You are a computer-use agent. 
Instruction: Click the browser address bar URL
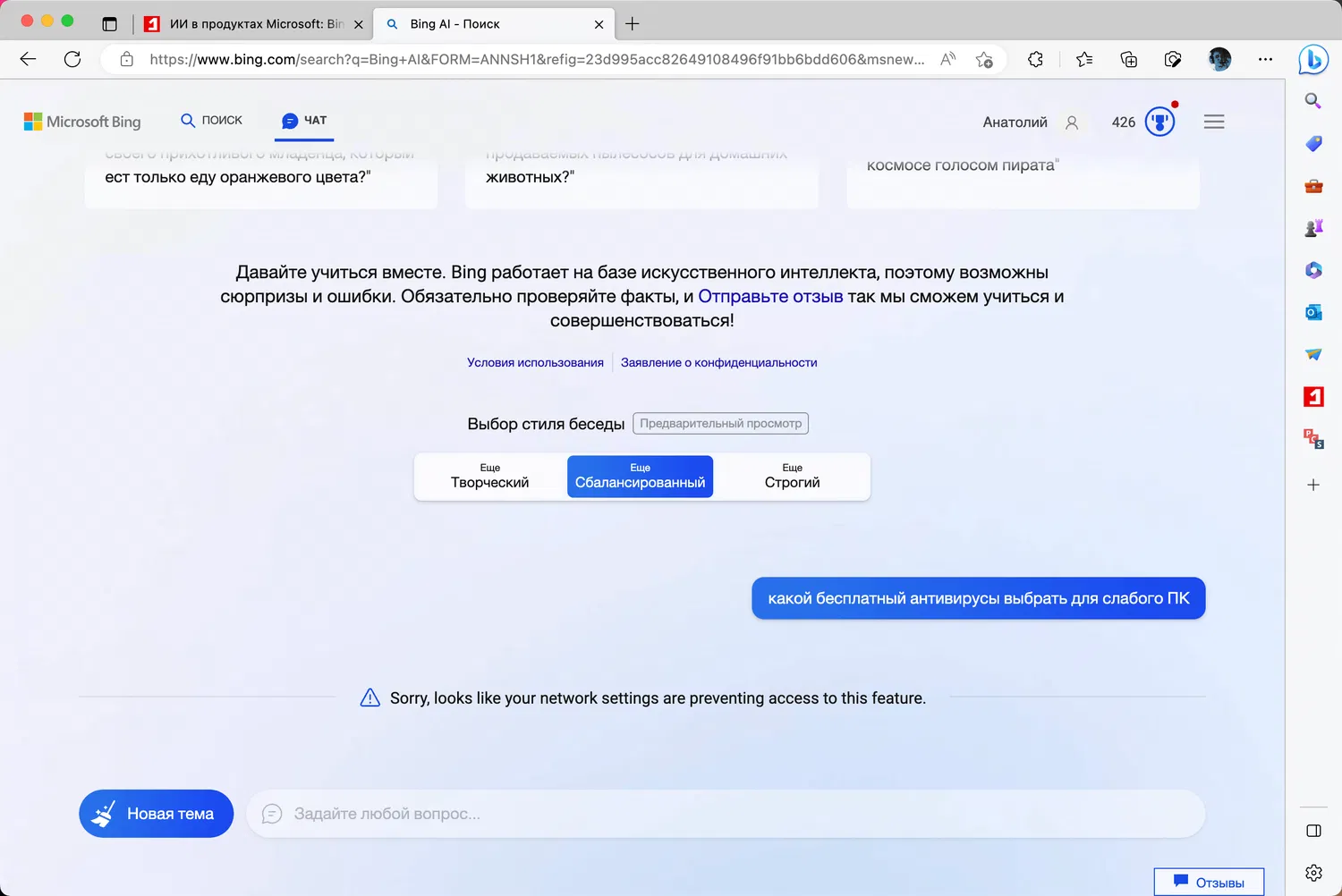click(x=537, y=59)
